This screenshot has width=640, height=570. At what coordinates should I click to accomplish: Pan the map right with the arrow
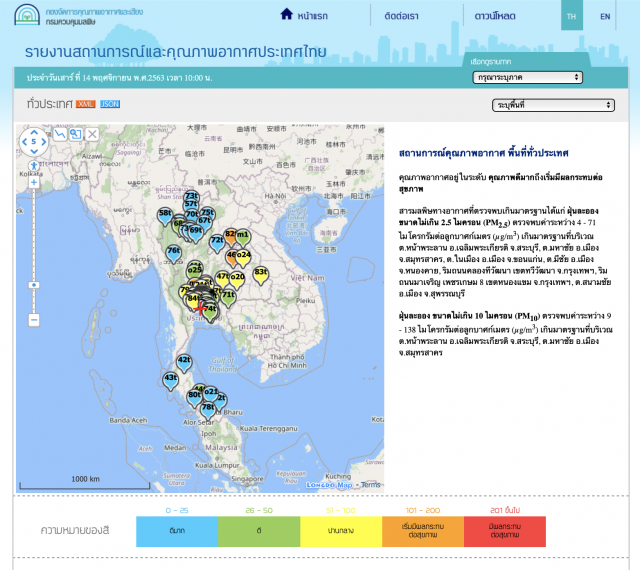[44, 142]
